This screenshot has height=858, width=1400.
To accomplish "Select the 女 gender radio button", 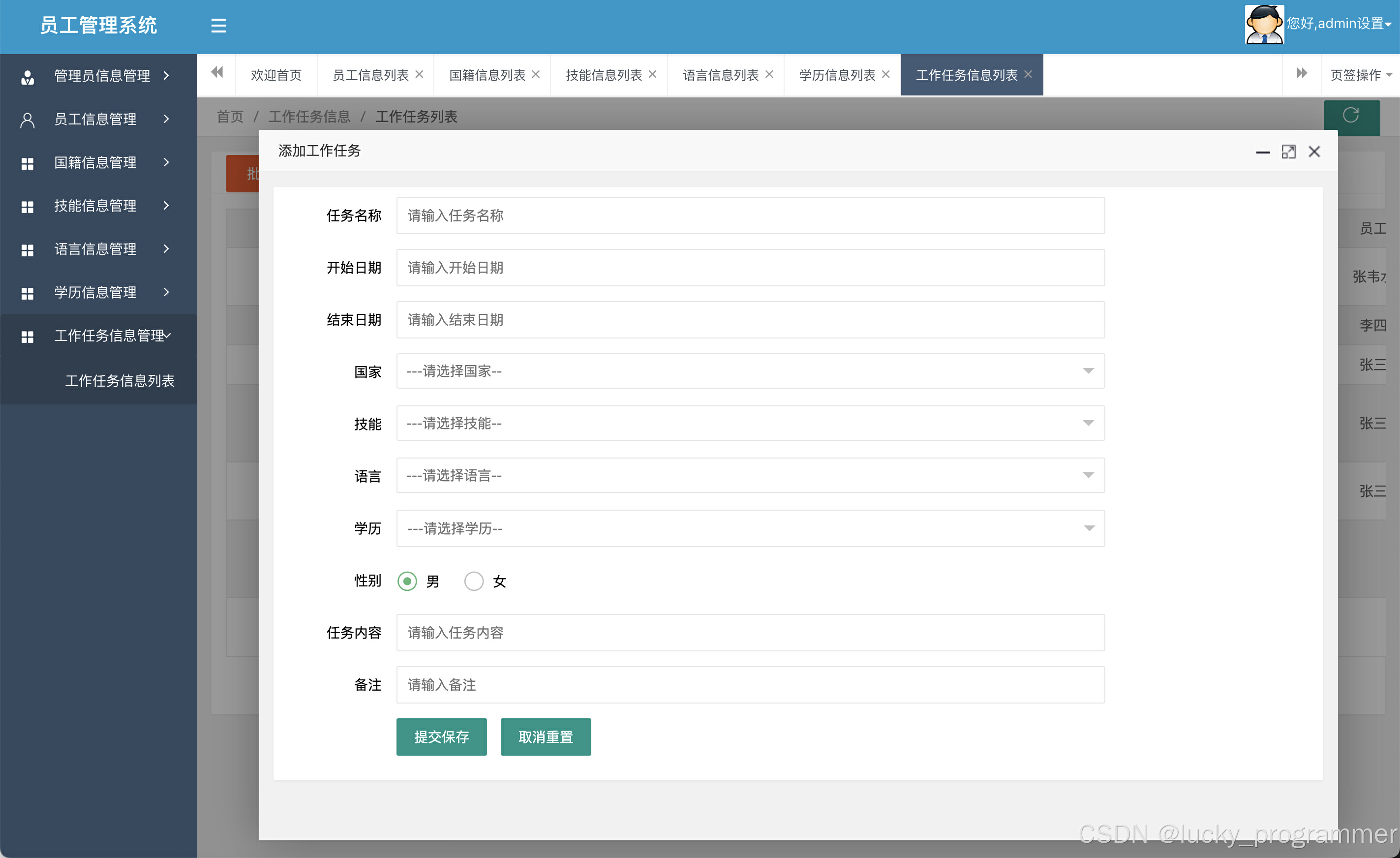I will click(x=474, y=582).
